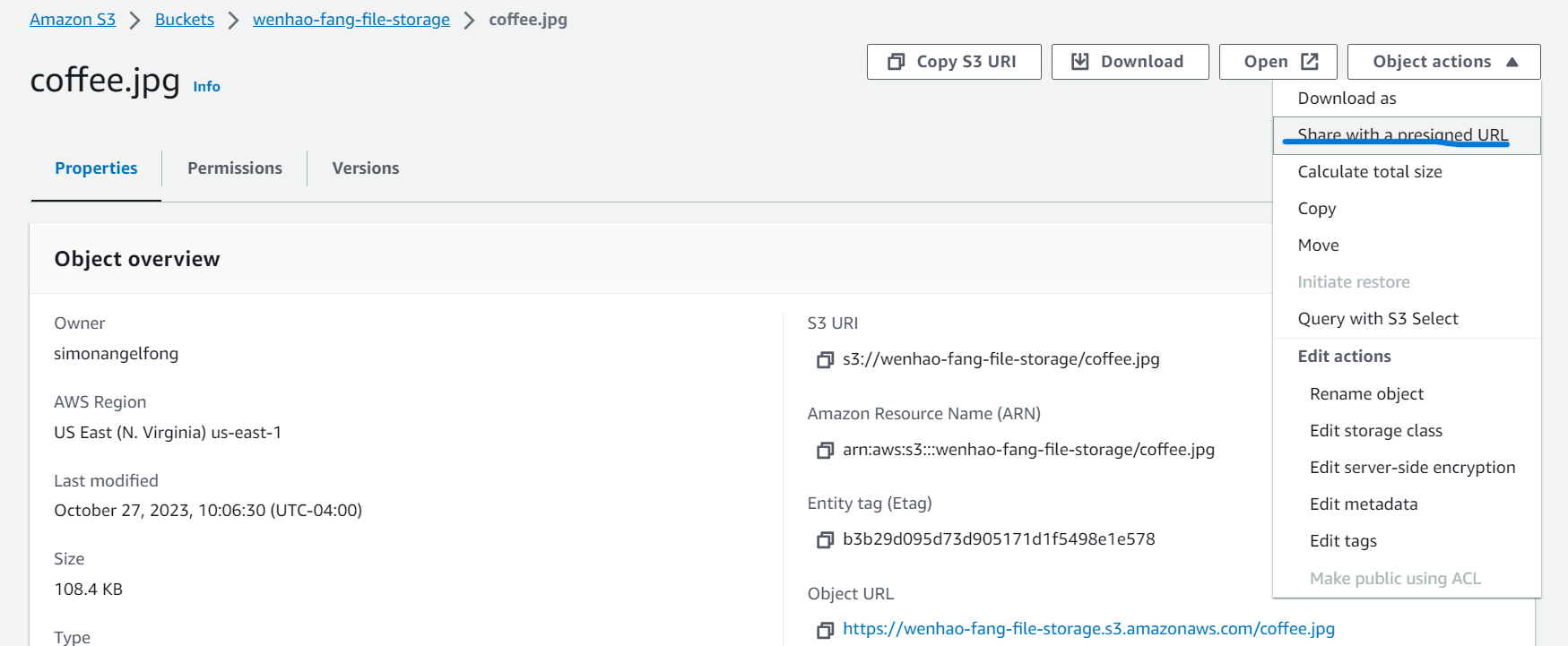Click the Copy S3 URI button

954,62
